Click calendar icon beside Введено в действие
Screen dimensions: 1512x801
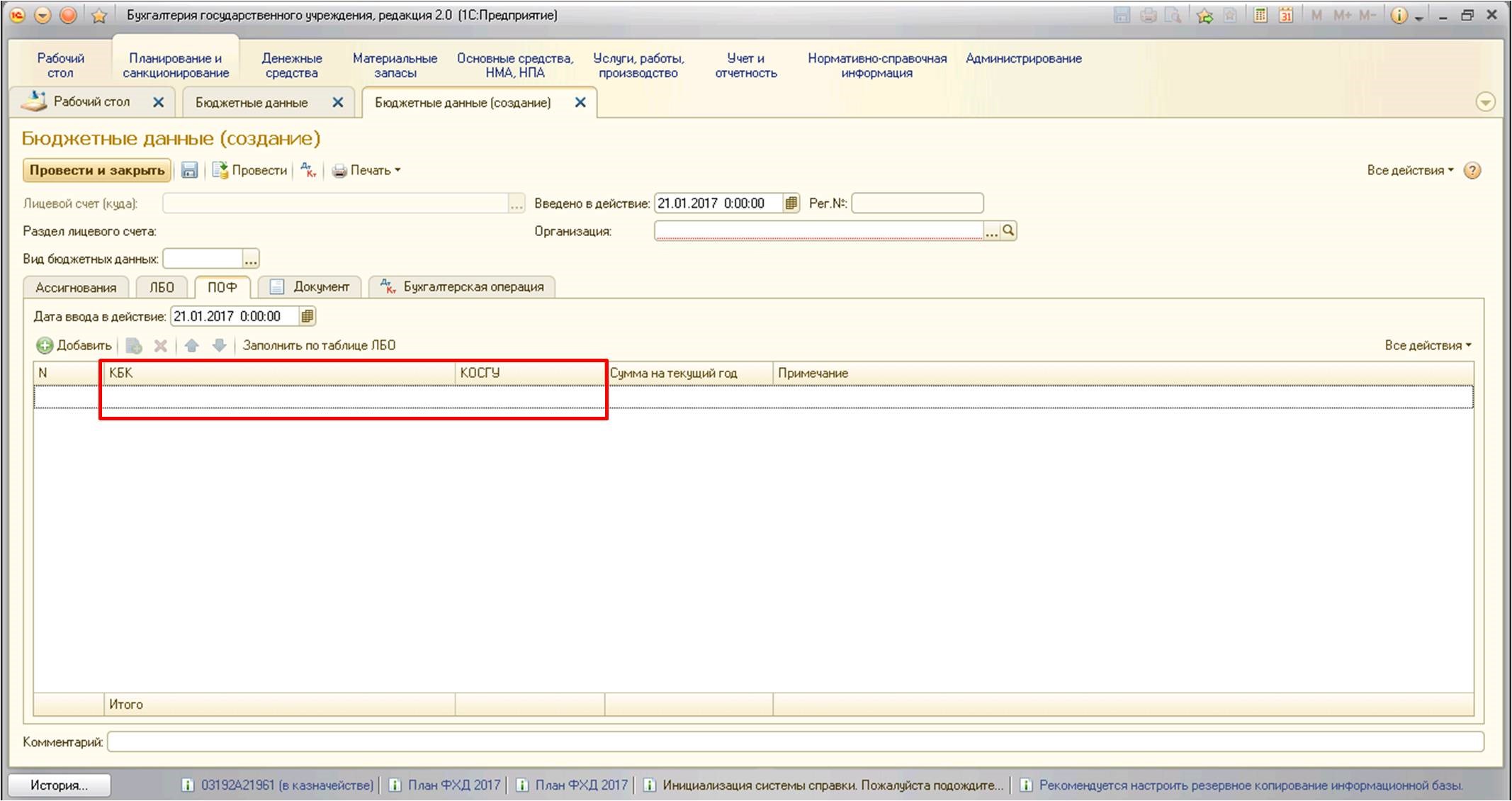(x=791, y=203)
